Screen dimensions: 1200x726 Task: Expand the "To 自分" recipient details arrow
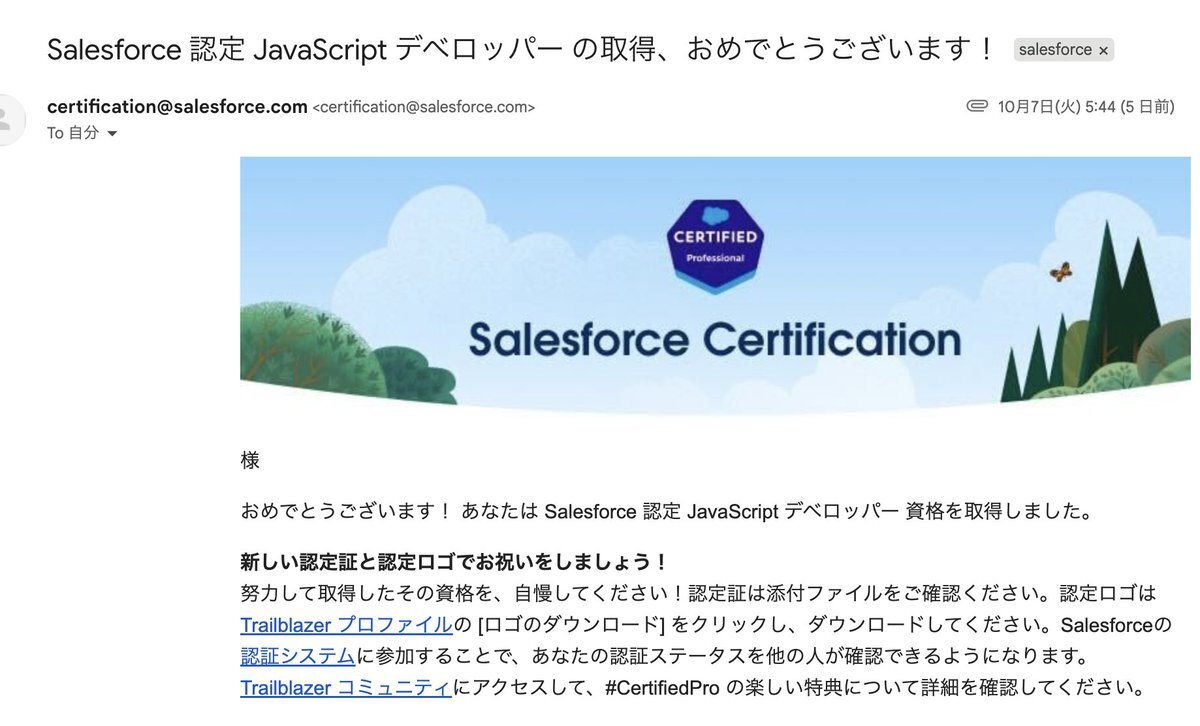(112, 134)
